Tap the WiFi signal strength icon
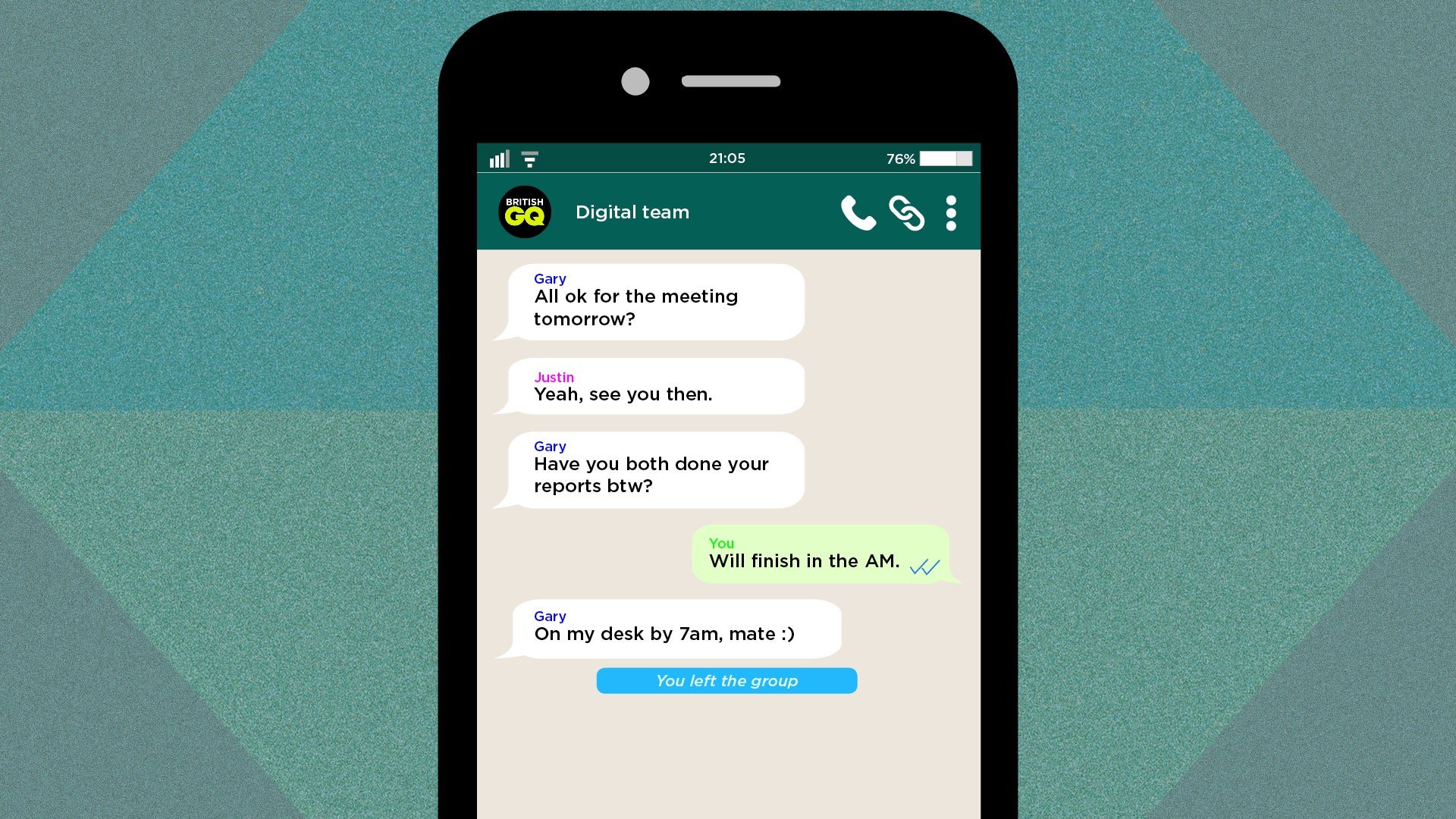This screenshot has height=819, width=1456. pos(531,159)
